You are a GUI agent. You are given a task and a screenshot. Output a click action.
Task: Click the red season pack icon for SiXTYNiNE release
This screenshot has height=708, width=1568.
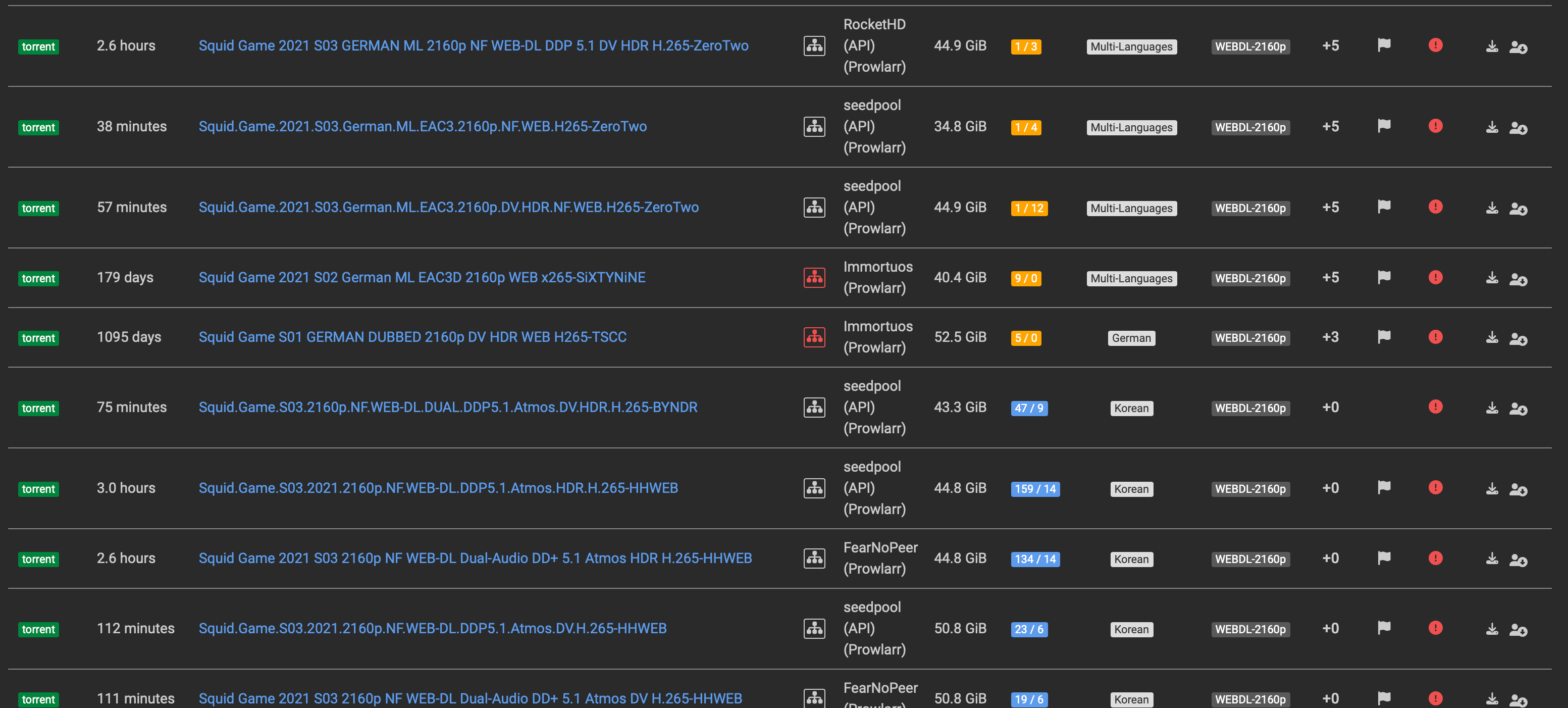[x=814, y=278]
